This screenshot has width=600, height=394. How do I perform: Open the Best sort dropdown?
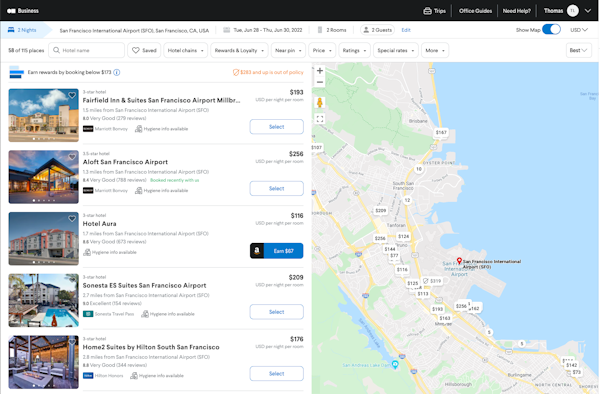pyautogui.click(x=578, y=50)
